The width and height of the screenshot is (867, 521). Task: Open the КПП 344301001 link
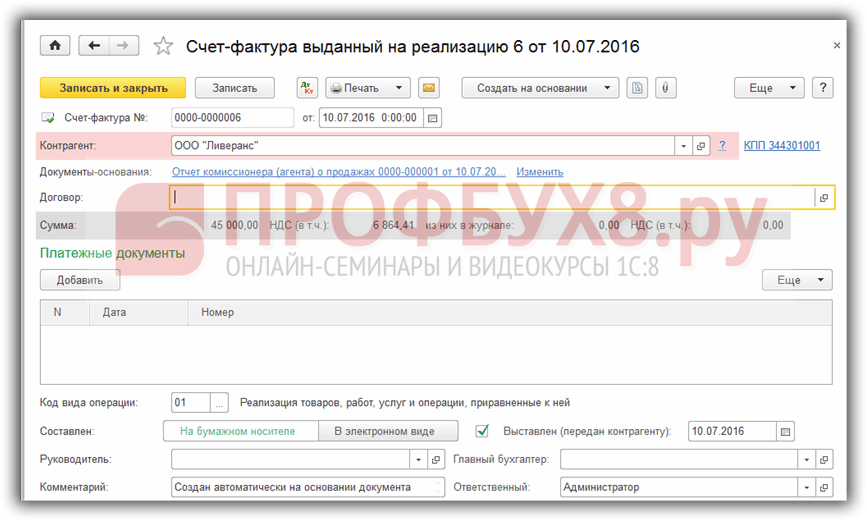[x=782, y=145]
